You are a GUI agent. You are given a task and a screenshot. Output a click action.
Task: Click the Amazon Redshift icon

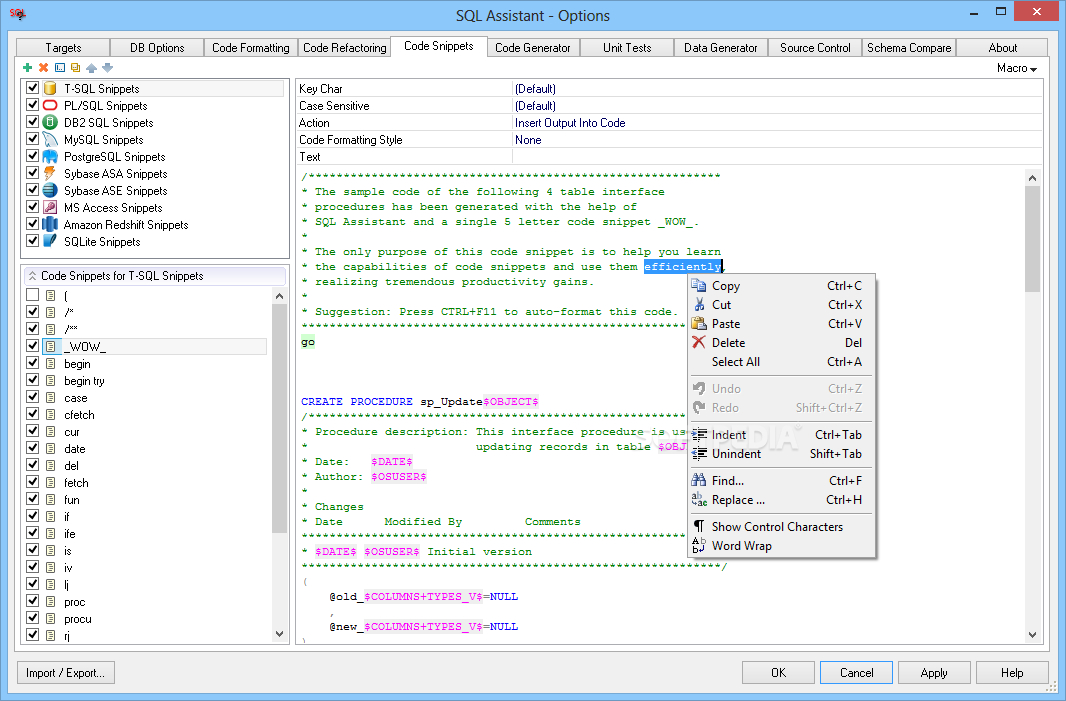point(50,224)
